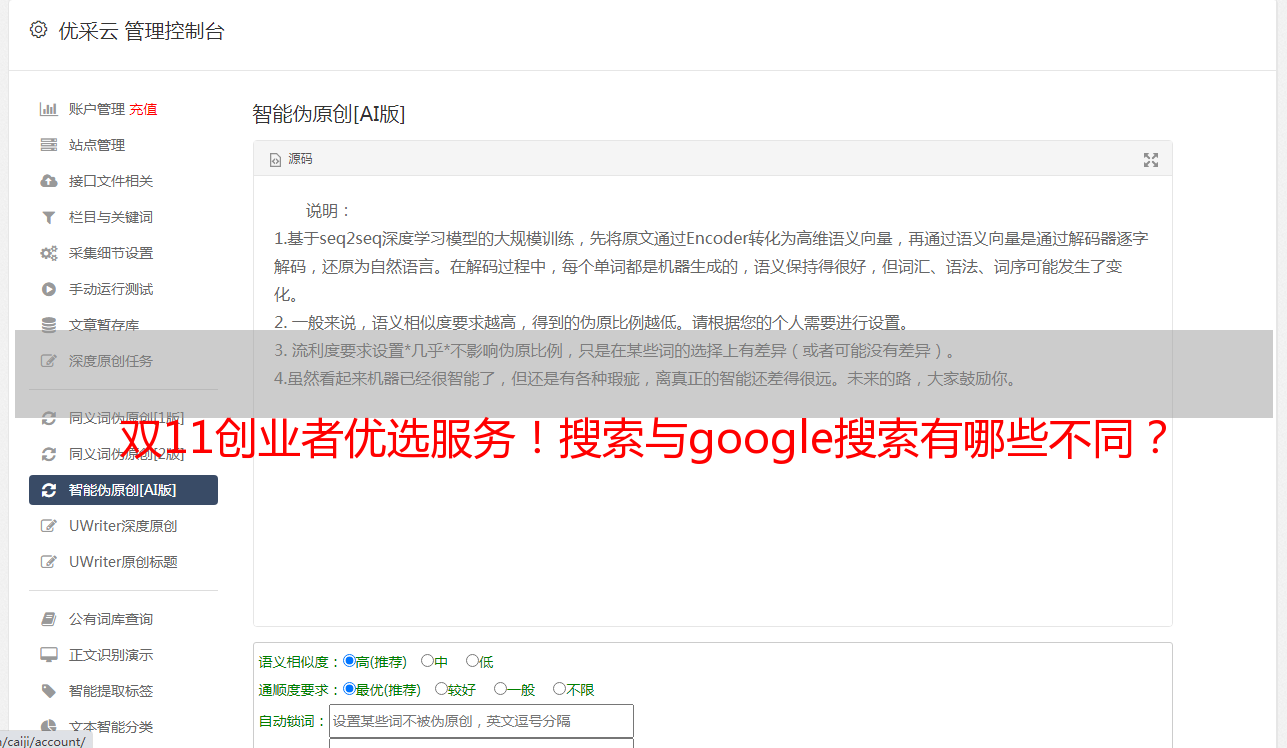Click the 说明： line in the editor

click(x=329, y=211)
